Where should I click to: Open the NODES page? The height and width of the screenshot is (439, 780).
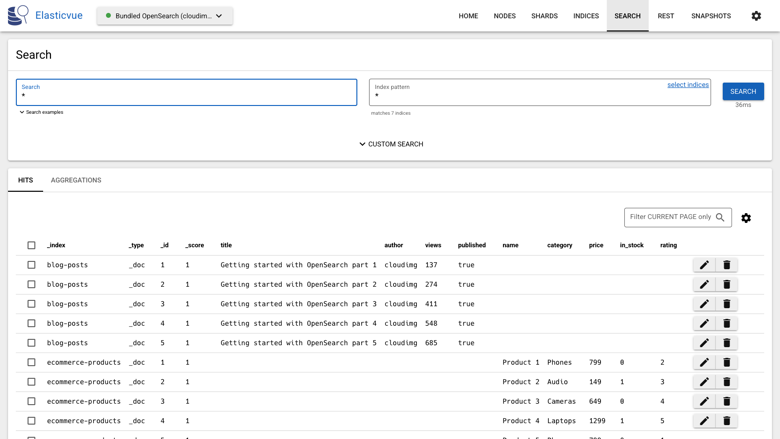coord(504,16)
